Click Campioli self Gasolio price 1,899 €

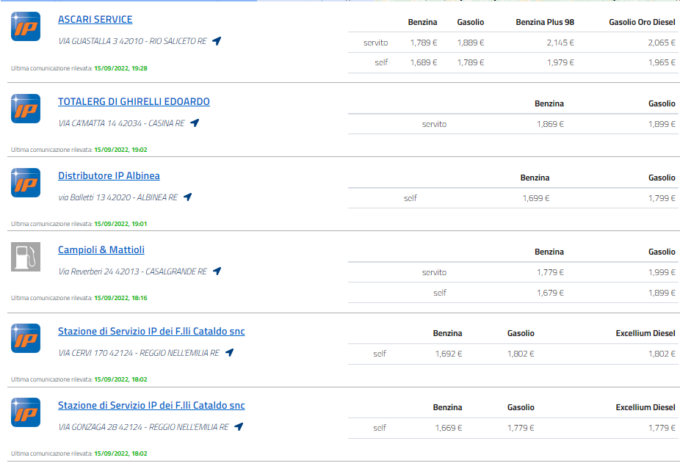(x=662, y=293)
